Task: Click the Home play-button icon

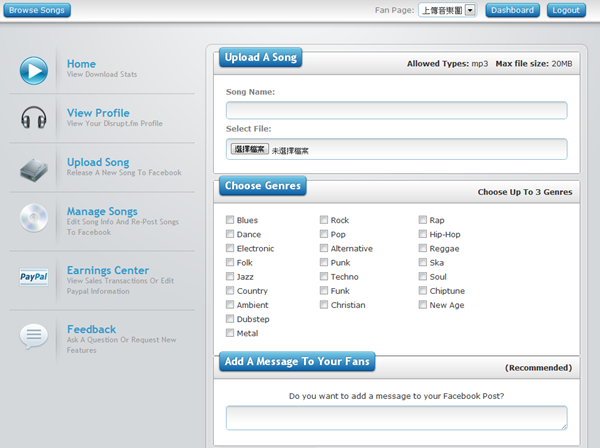Action: point(34,71)
